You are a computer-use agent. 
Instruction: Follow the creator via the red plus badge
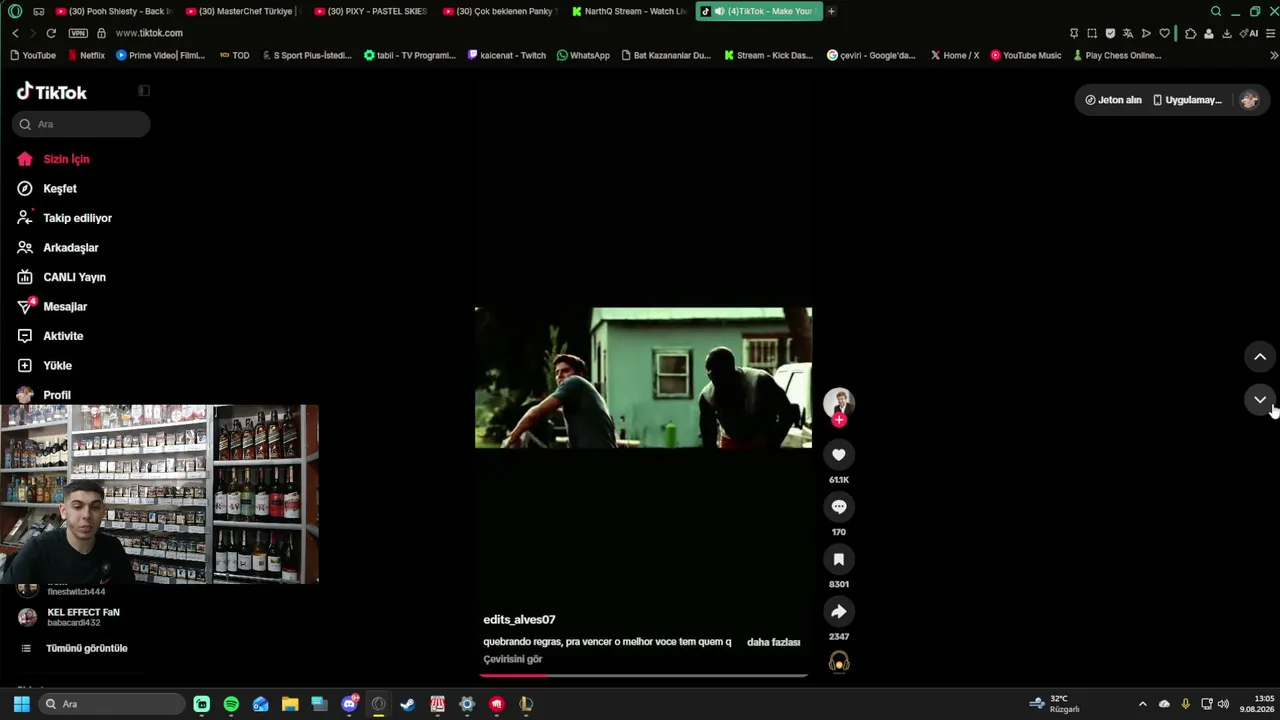coord(839,420)
